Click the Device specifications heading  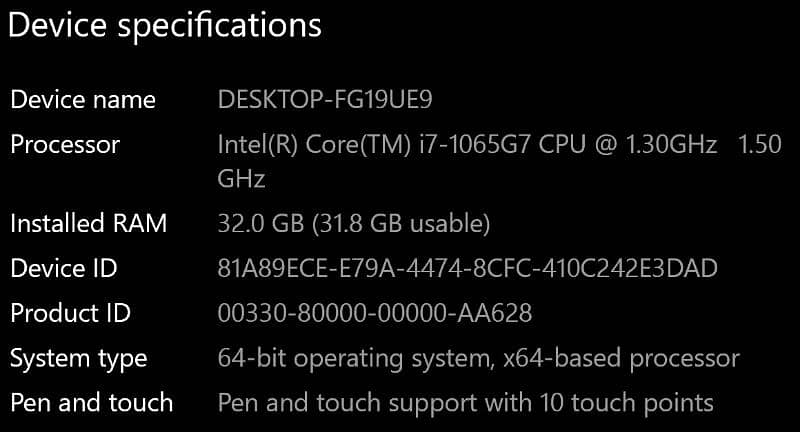[165, 26]
